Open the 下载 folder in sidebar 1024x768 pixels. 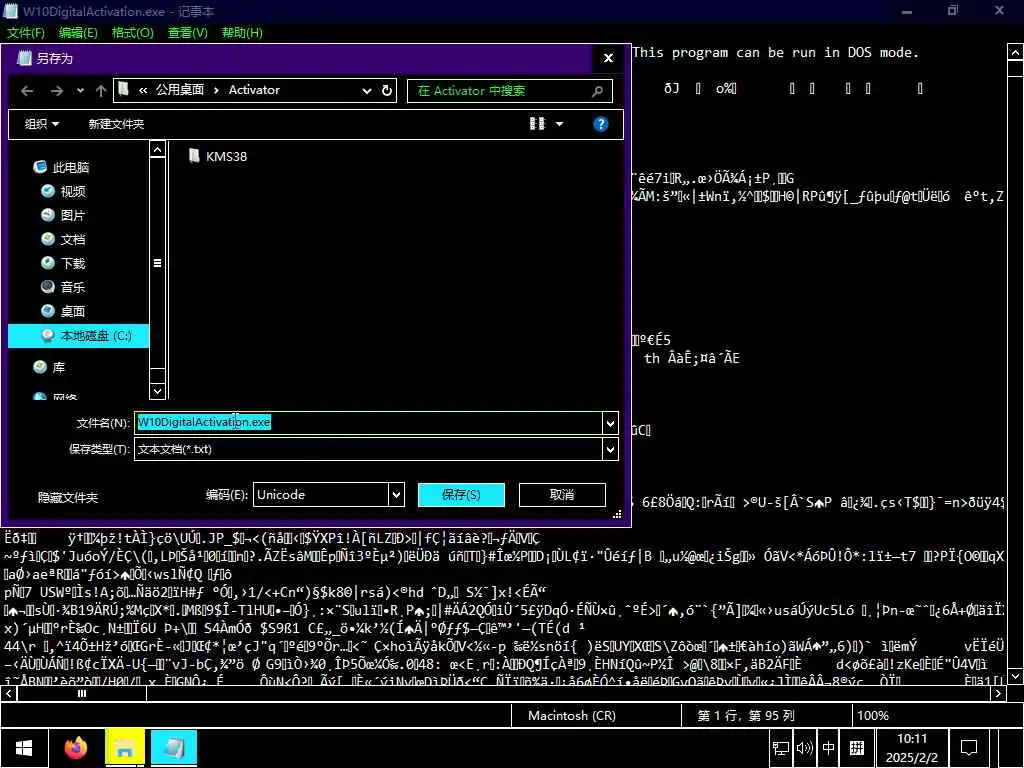(63, 263)
